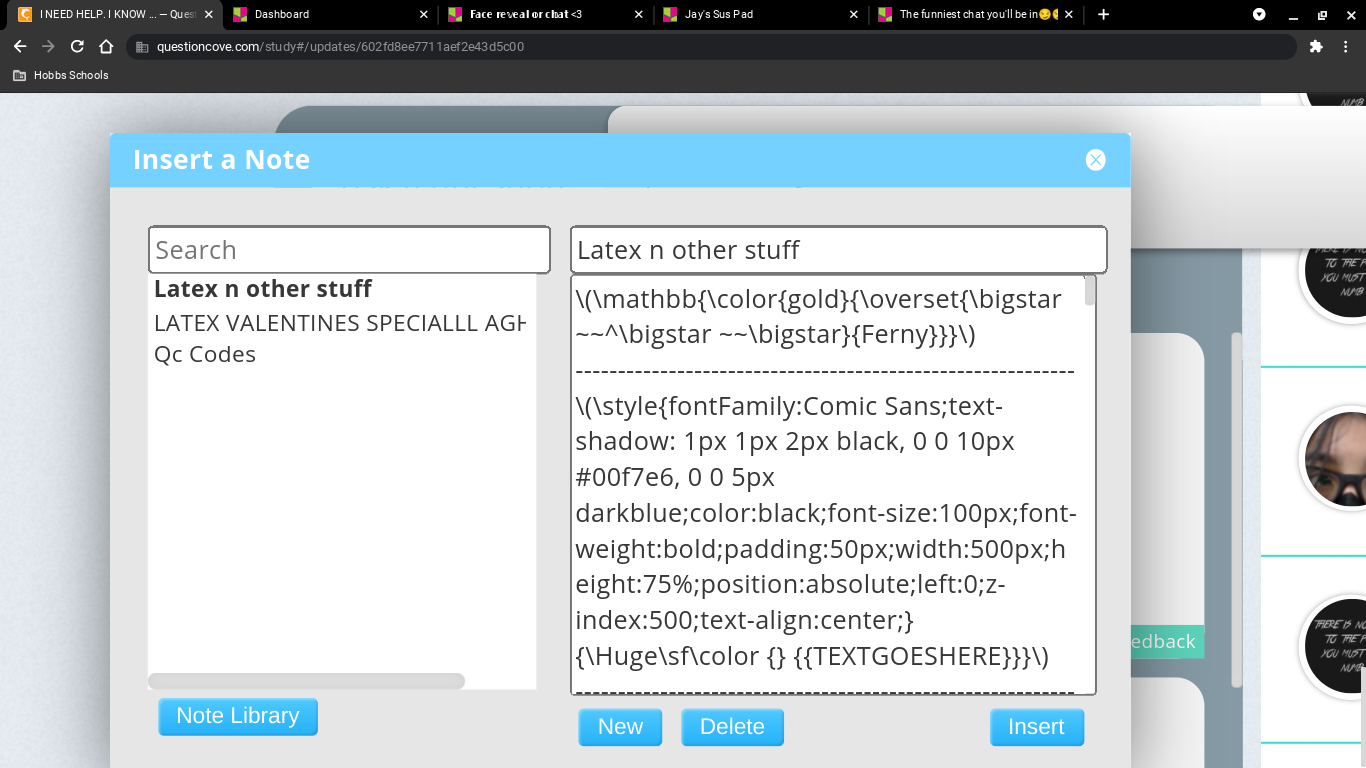This screenshot has height=768, width=1366.
Task: Click the browser back arrow
Action: (20, 46)
